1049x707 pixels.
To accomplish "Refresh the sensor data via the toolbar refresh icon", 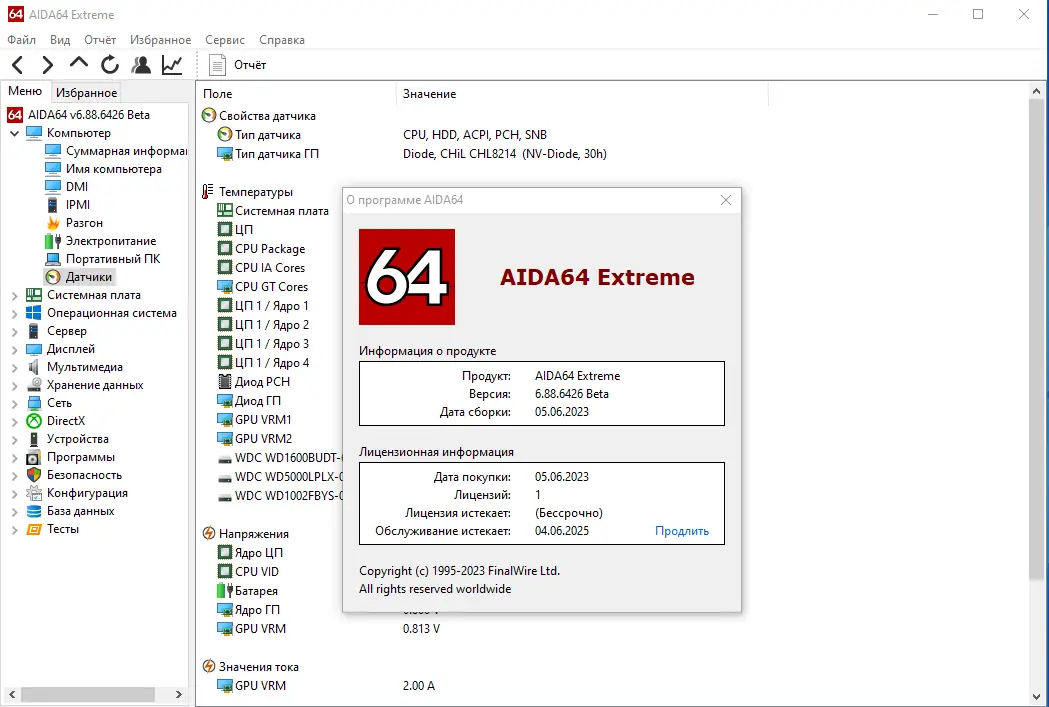I will [x=110, y=65].
